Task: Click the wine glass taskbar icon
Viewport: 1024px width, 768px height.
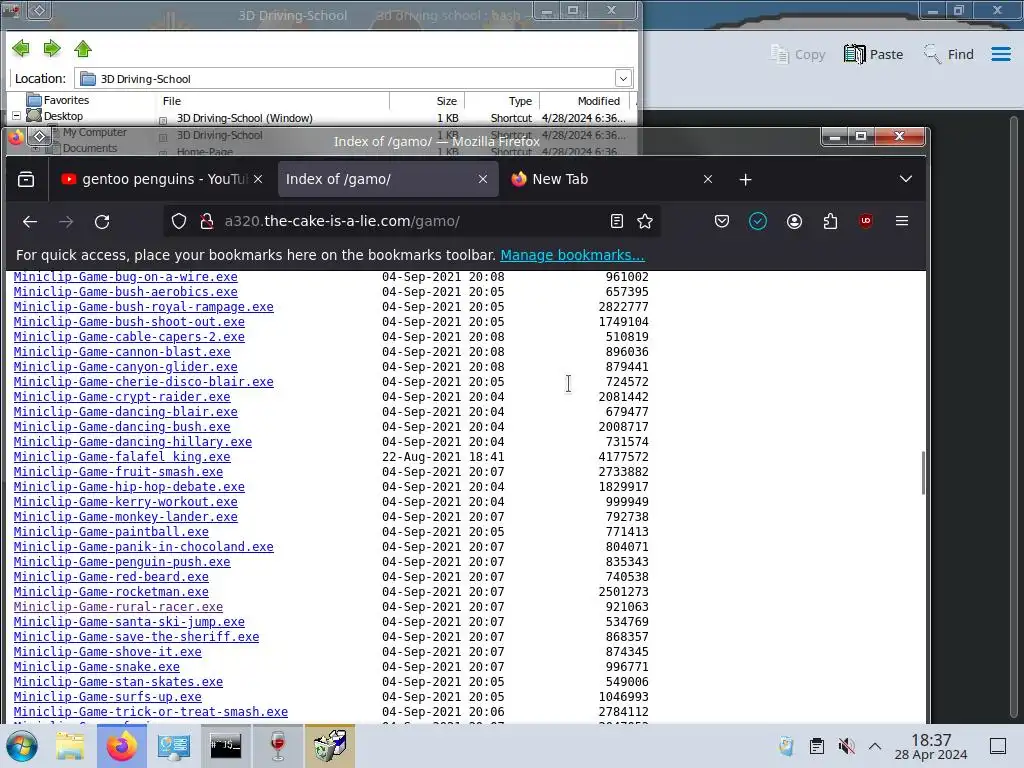Action: pos(278,746)
